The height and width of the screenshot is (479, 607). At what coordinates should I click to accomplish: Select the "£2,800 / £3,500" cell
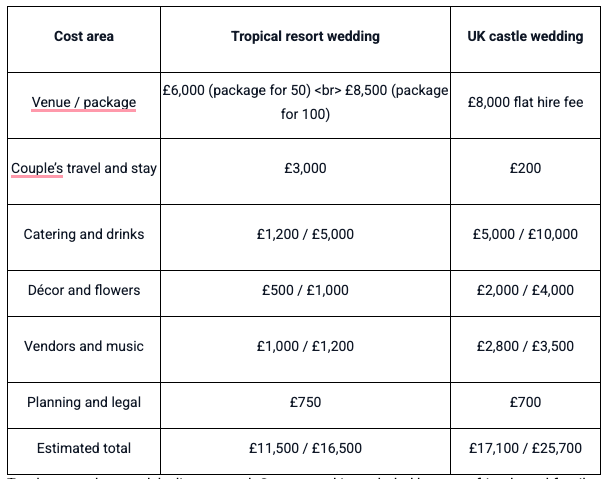coord(525,346)
